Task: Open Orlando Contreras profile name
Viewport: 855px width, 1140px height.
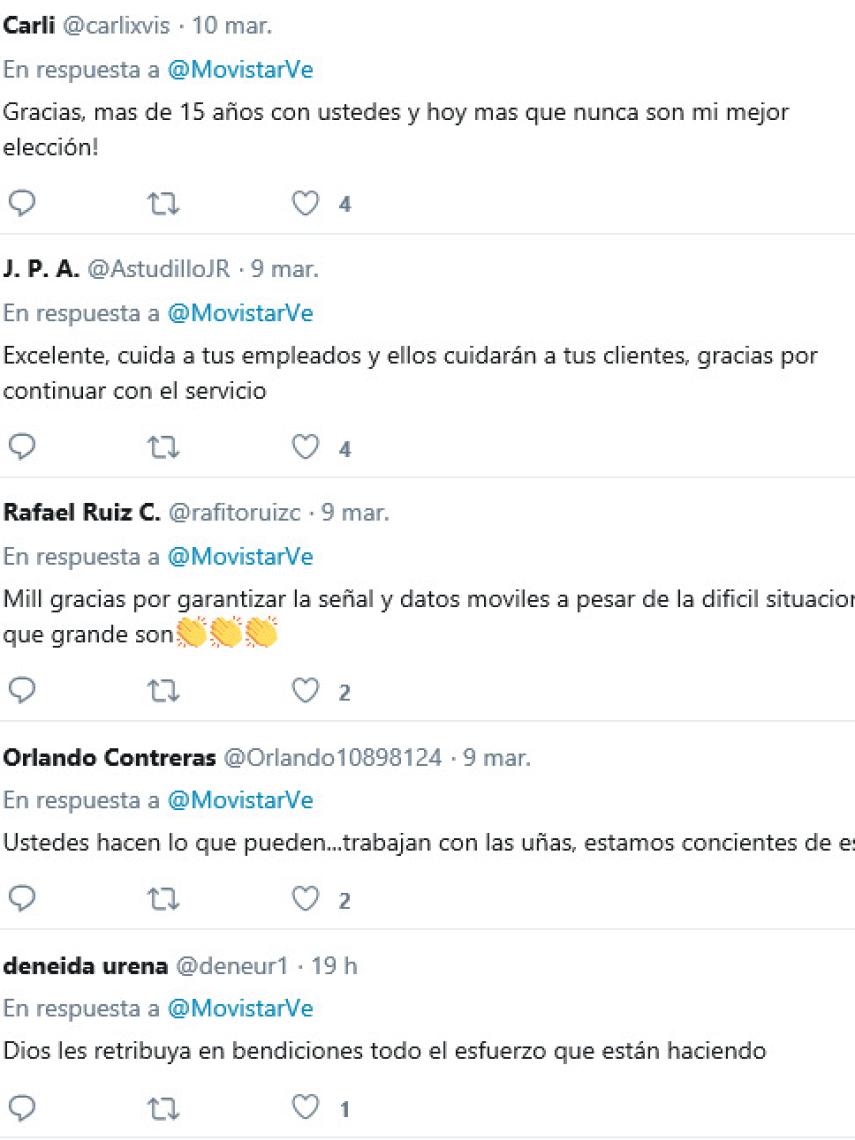Action: (109, 758)
